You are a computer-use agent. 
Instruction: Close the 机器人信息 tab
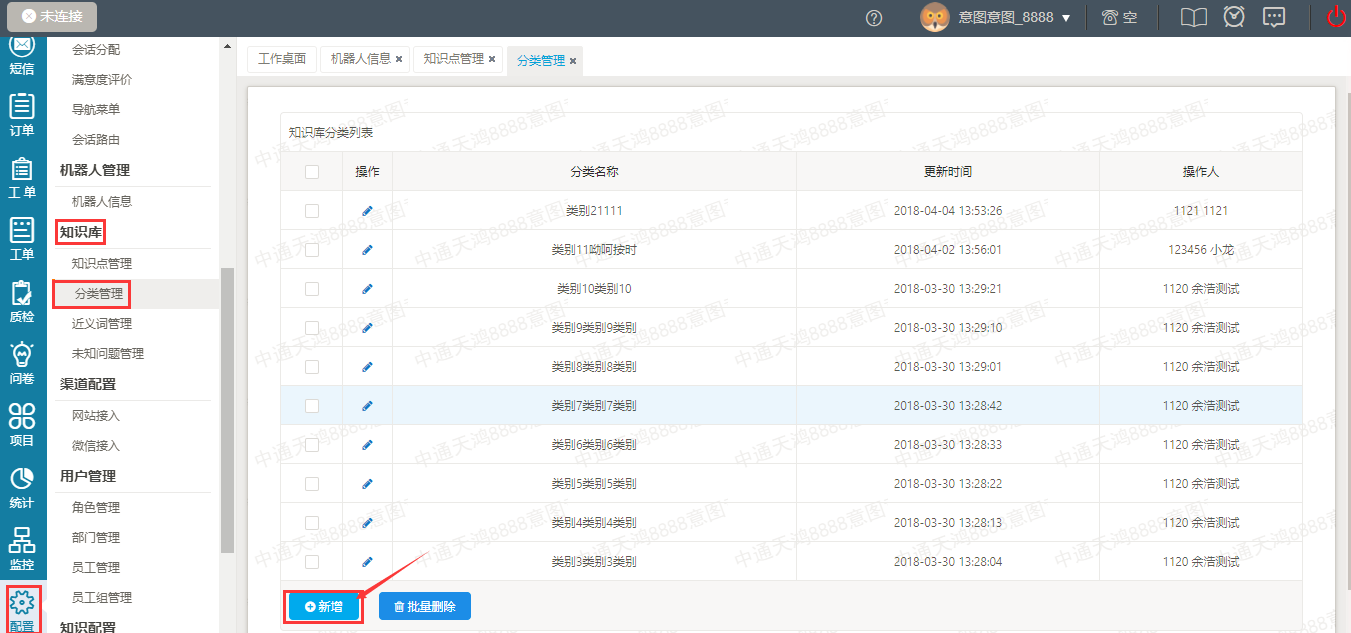pyautogui.click(x=399, y=59)
